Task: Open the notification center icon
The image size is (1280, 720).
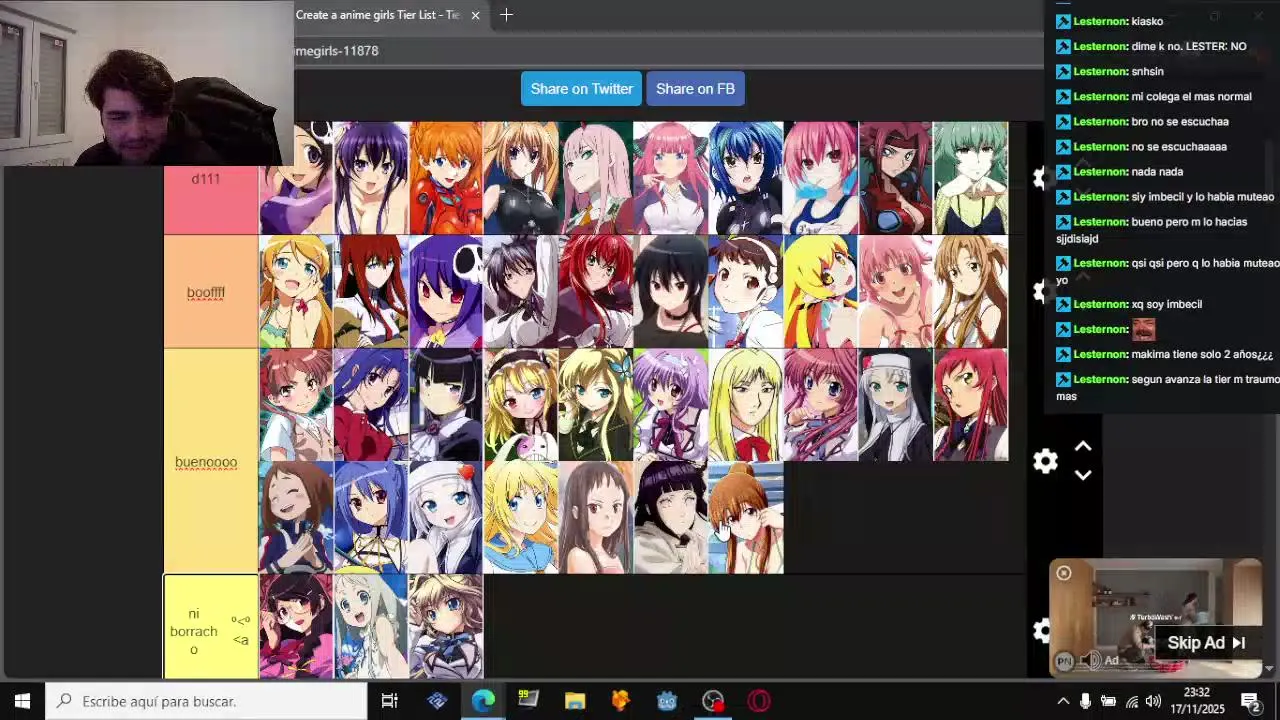Action: coord(1250,701)
